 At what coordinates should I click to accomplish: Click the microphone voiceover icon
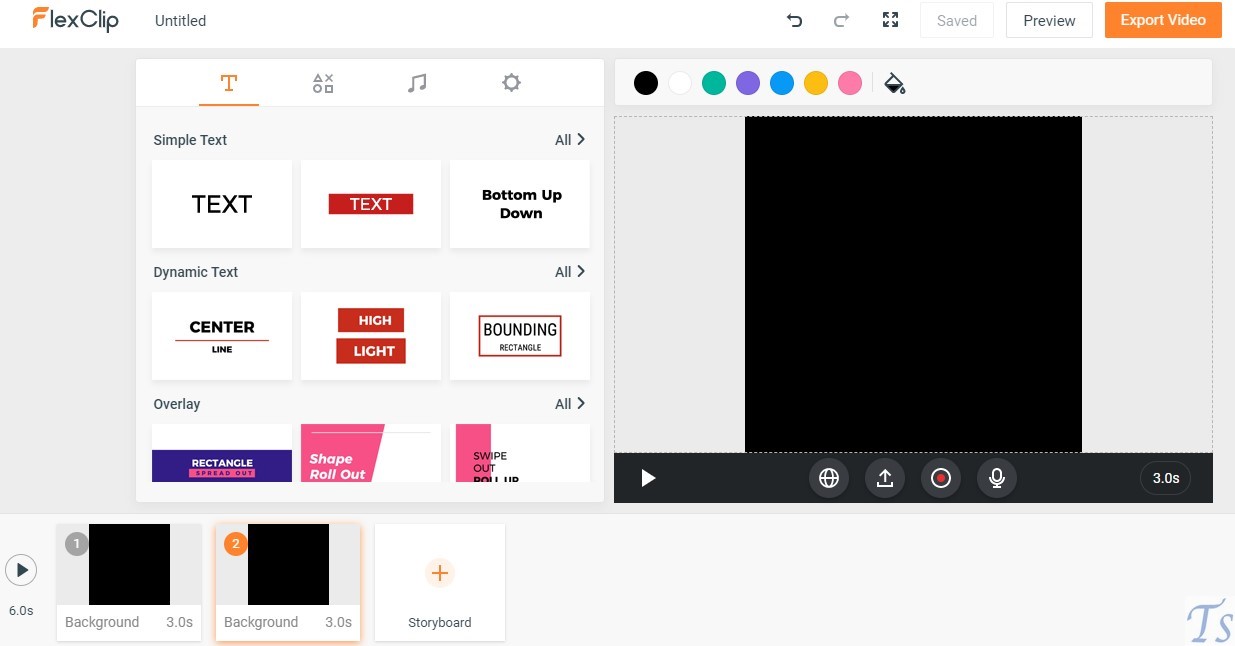pyautogui.click(x=997, y=478)
